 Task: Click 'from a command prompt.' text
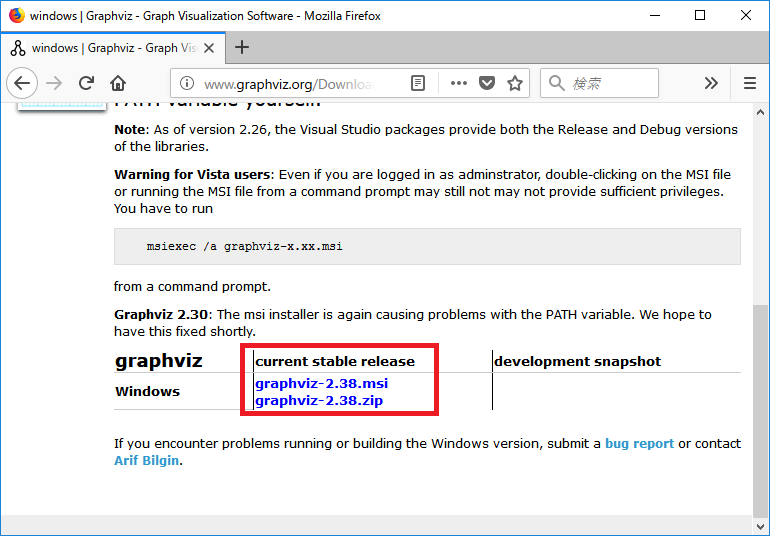[192, 286]
